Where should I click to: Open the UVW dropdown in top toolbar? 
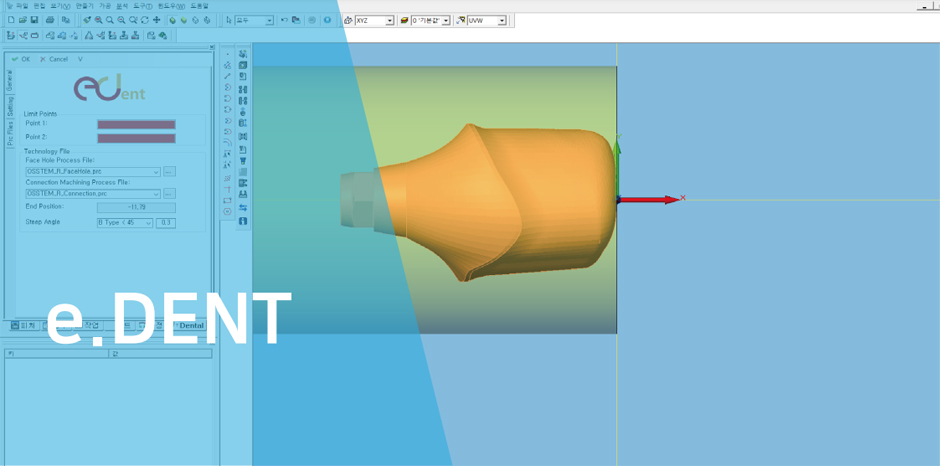tap(501, 21)
